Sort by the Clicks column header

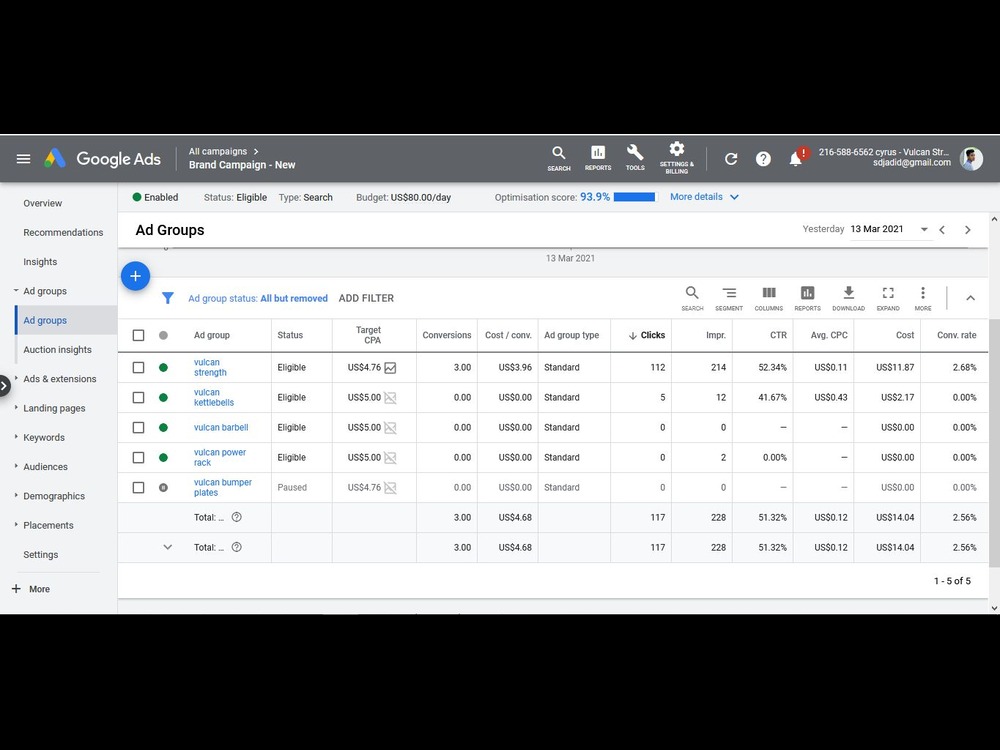(647, 335)
